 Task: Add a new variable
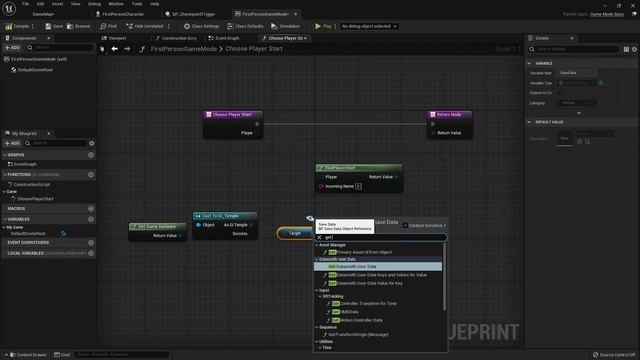(x=91, y=219)
